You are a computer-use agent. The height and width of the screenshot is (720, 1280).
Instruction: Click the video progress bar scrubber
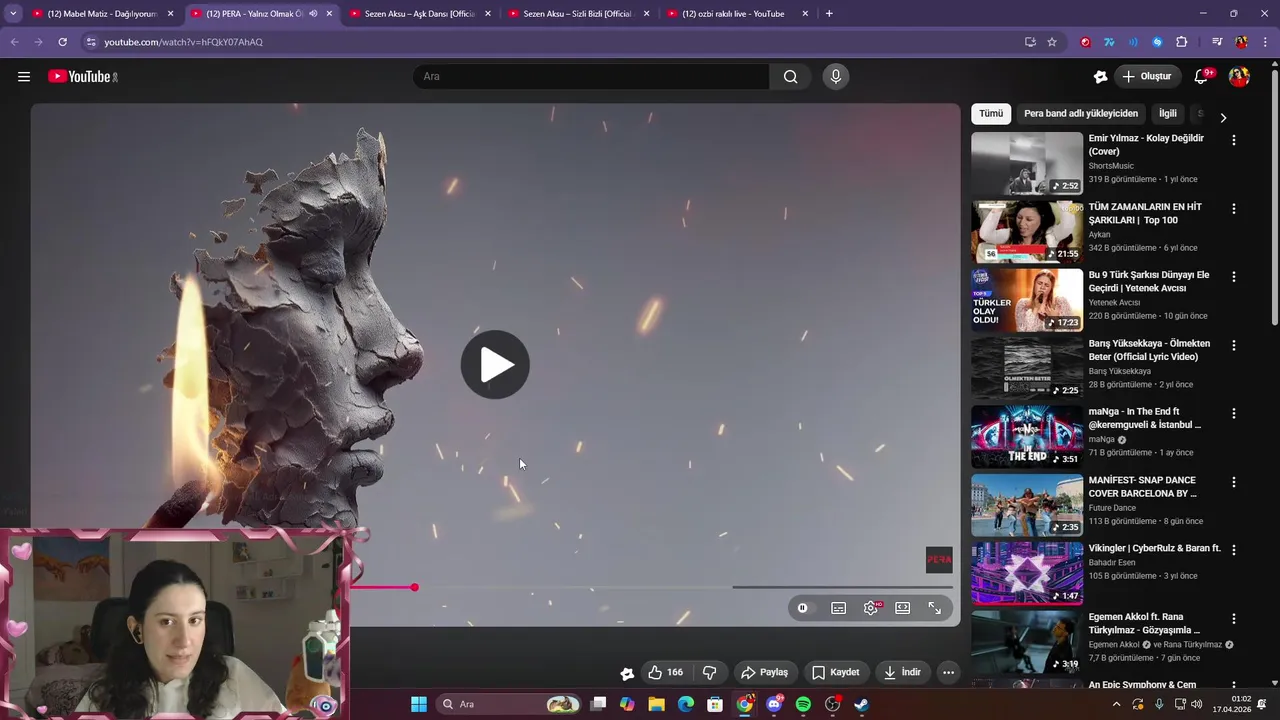coord(414,587)
